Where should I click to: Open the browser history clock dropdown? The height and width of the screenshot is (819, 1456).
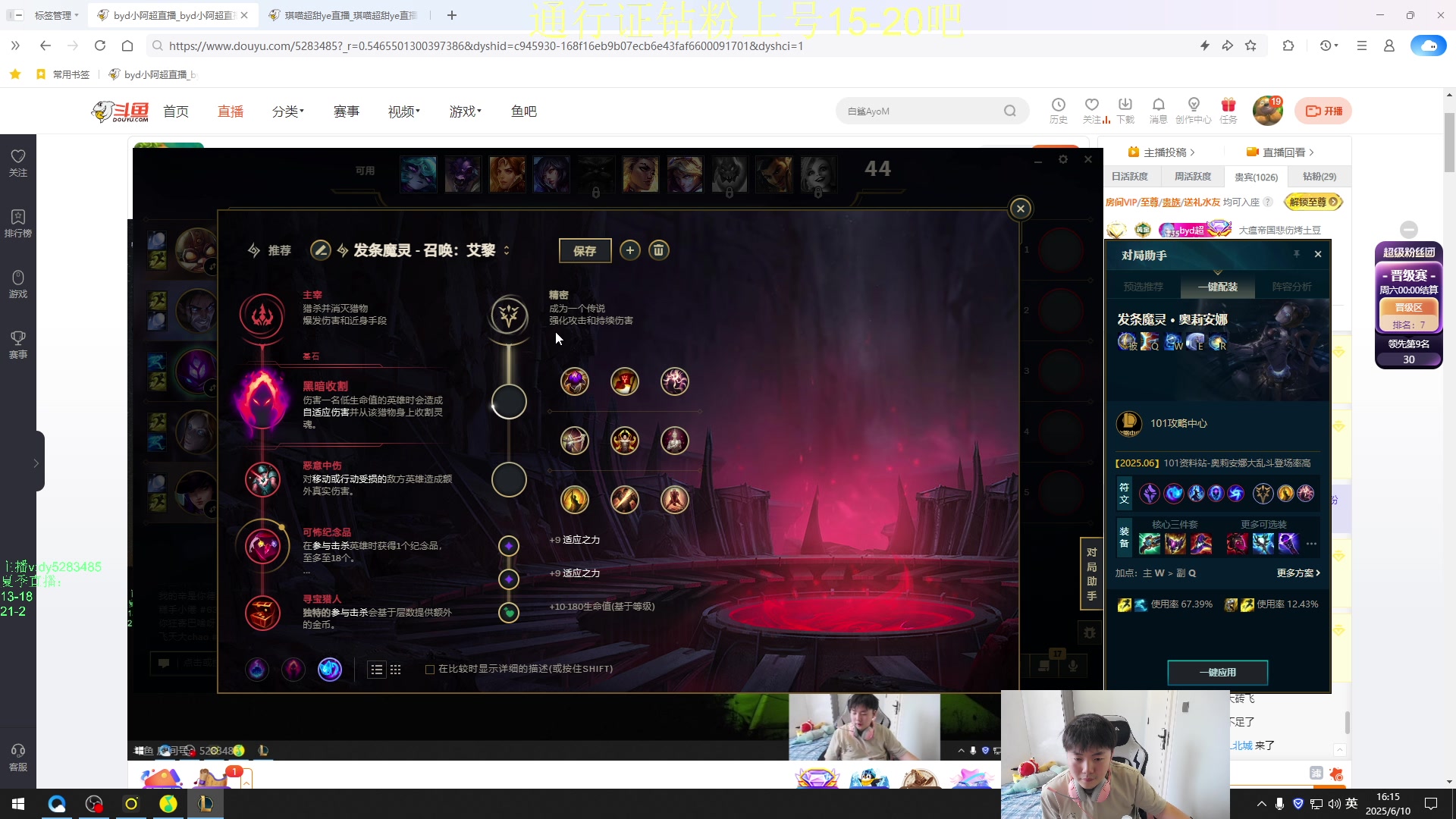pyautogui.click(x=1329, y=45)
